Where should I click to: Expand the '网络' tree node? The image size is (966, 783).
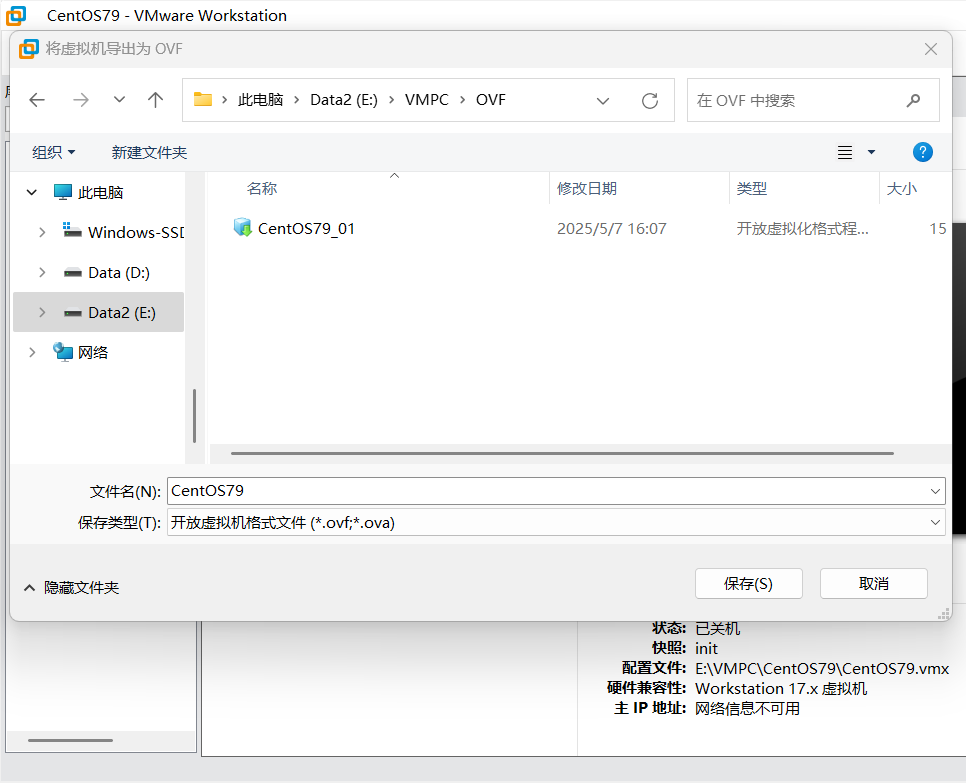coord(32,352)
